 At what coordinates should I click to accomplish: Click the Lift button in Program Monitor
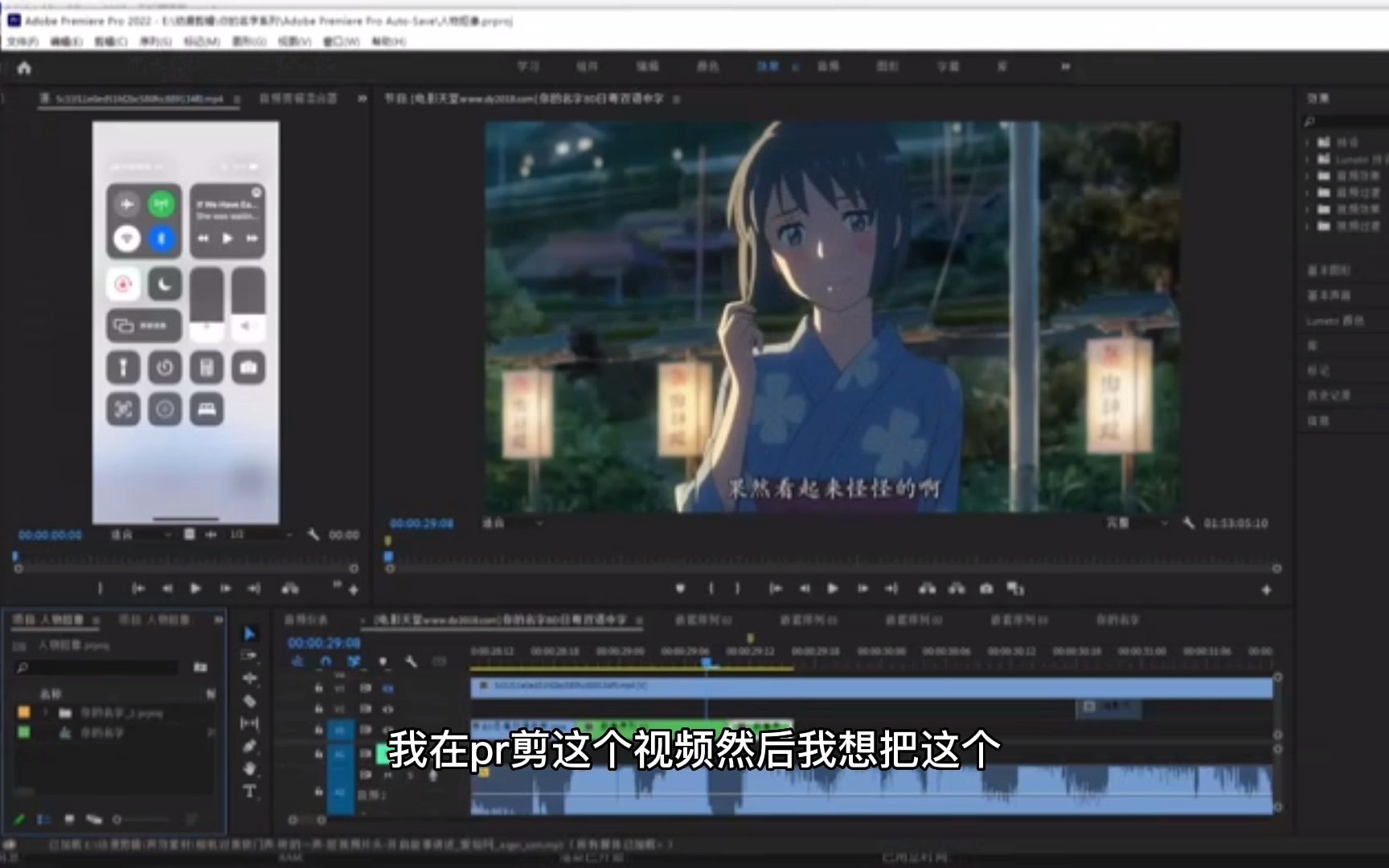(928, 589)
